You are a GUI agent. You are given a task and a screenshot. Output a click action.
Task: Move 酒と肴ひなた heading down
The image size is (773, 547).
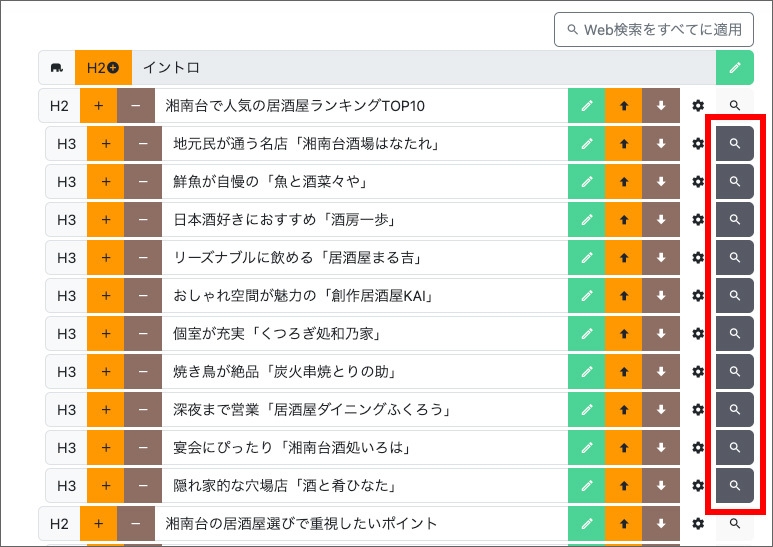[x=660, y=486]
